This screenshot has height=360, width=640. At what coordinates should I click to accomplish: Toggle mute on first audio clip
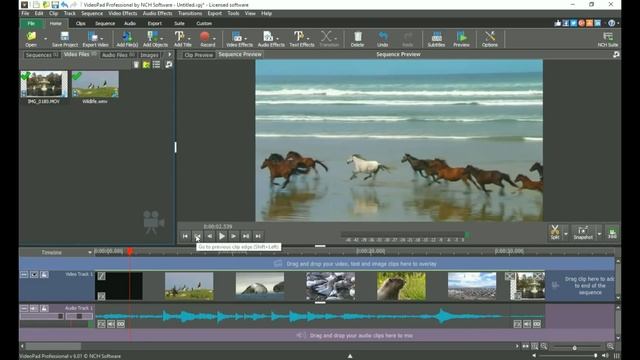tap(111, 324)
